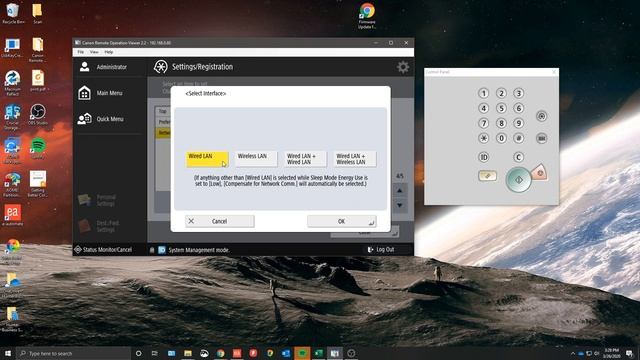Screen dimensions: 640x360
Task: Click the asterisk key on Control Panel
Action: click(483, 138)
